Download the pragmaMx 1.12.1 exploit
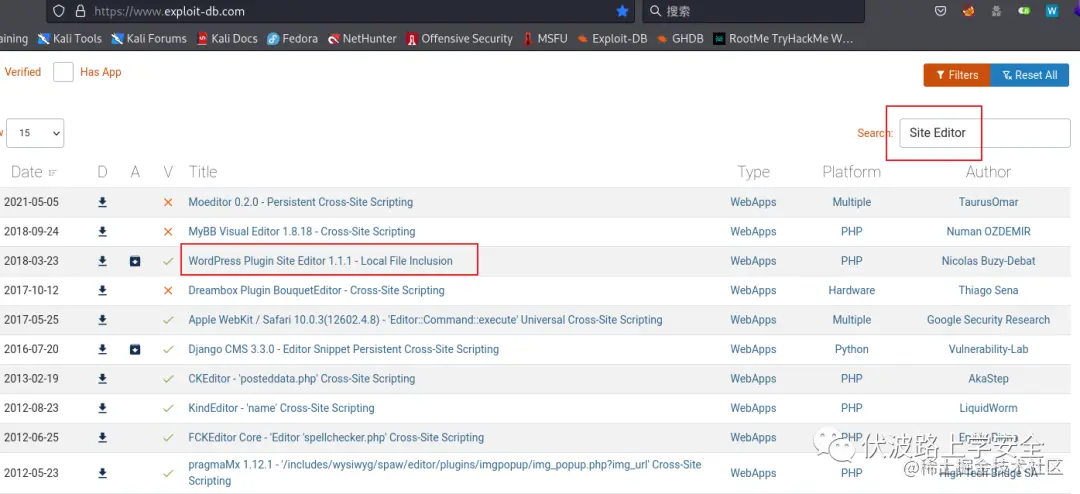Screen dimensions: 1080x494 pos(102,473)
